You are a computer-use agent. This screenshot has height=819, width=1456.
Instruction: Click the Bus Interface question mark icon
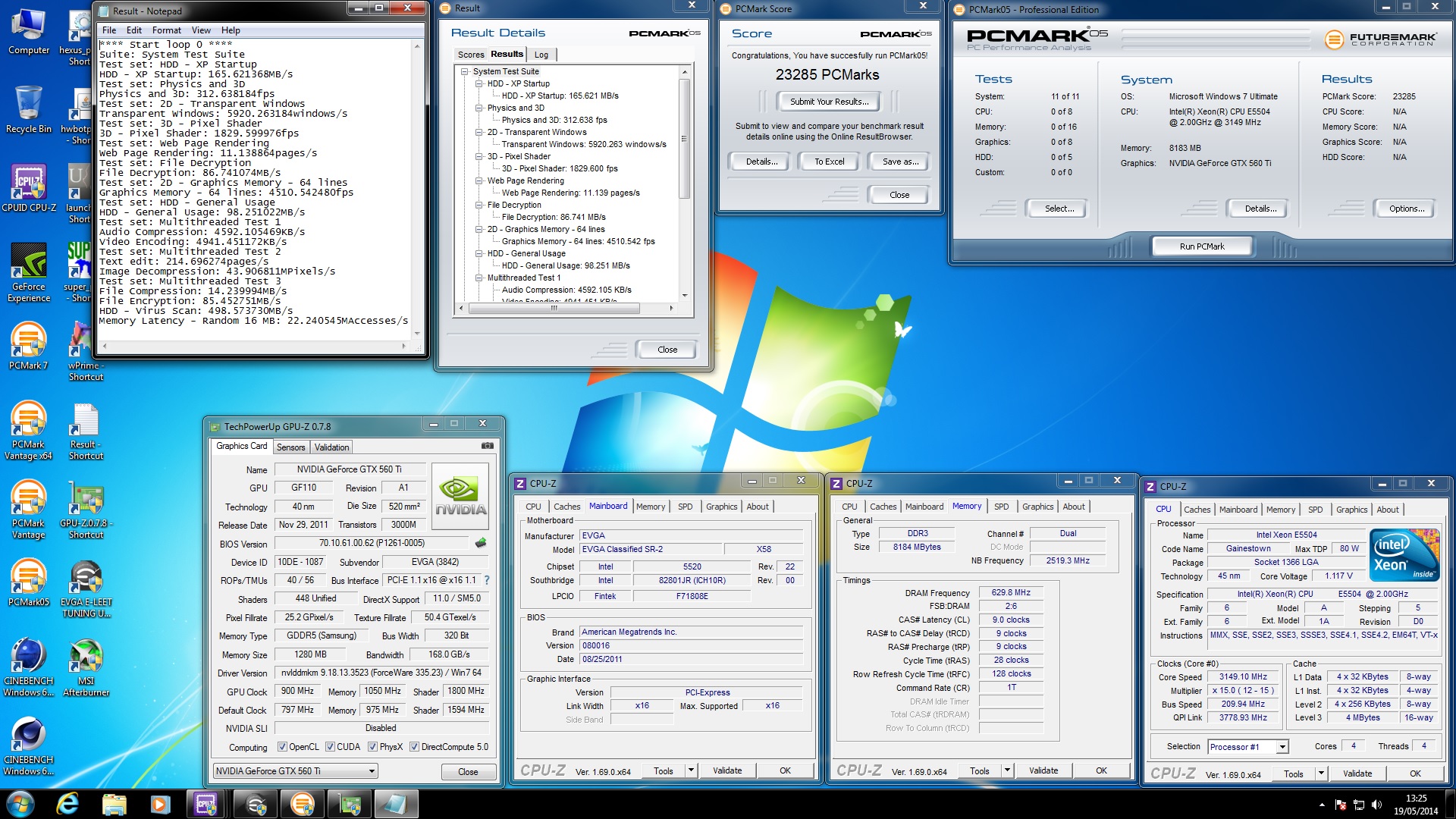(487, 580)
